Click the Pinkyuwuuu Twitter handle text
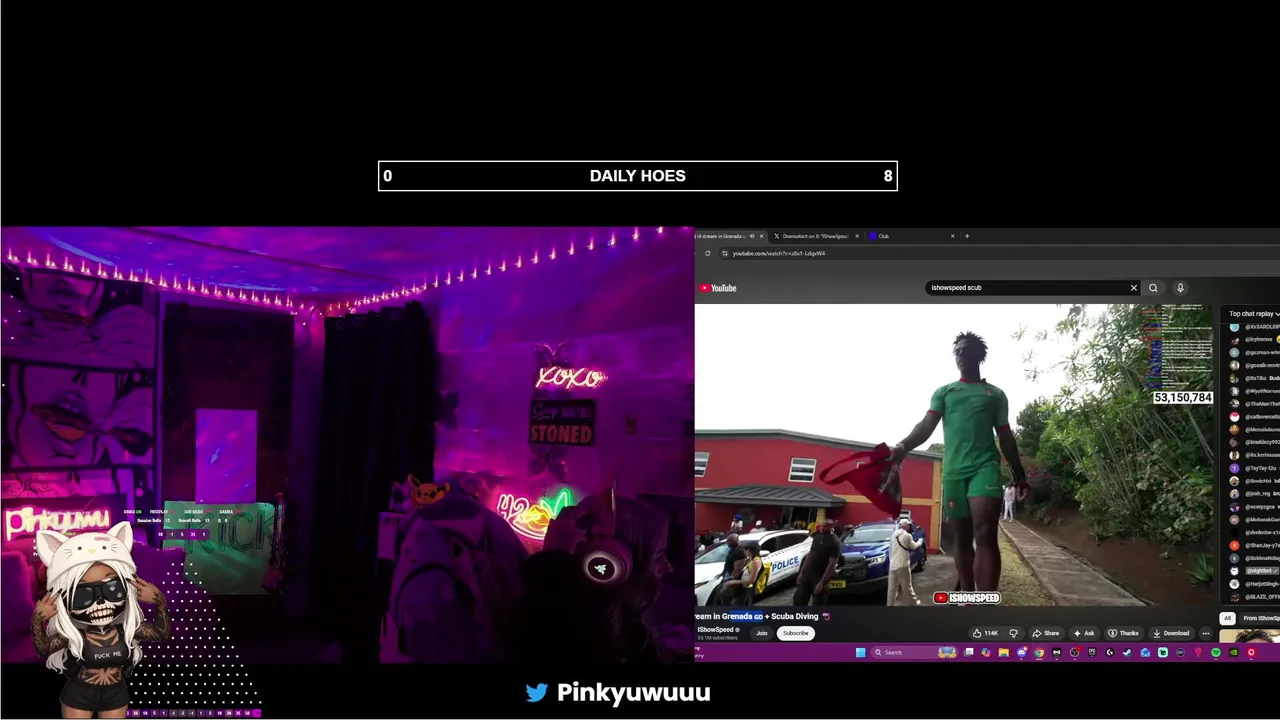This screenshot has height=720, width=1280. tap(633, 692)
